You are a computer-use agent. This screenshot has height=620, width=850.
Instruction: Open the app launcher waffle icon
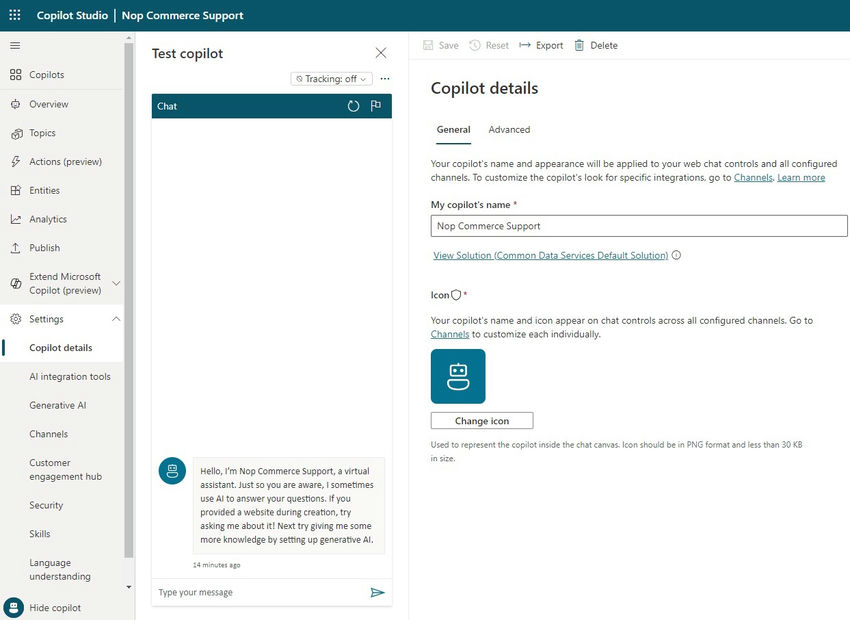tap(15, 15)
